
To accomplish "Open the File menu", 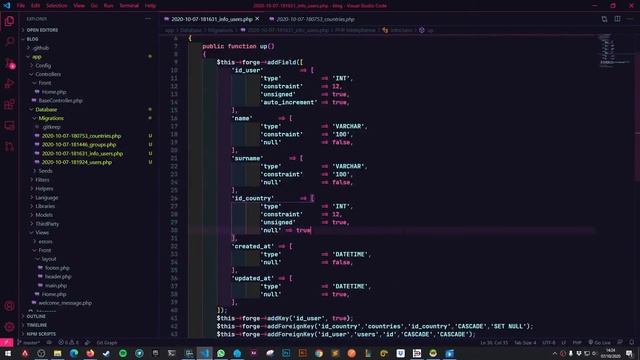I will click(x=21, y=6).
